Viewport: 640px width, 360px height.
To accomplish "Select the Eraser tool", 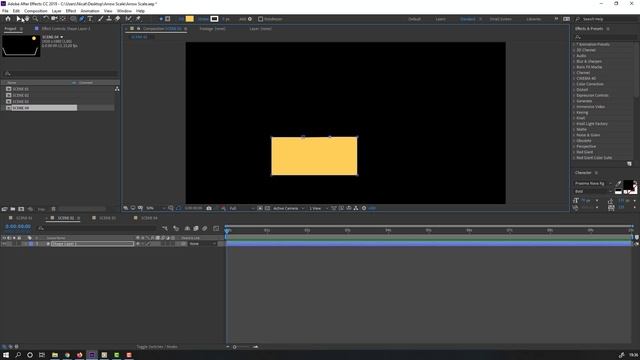I will tap(118, 19).
